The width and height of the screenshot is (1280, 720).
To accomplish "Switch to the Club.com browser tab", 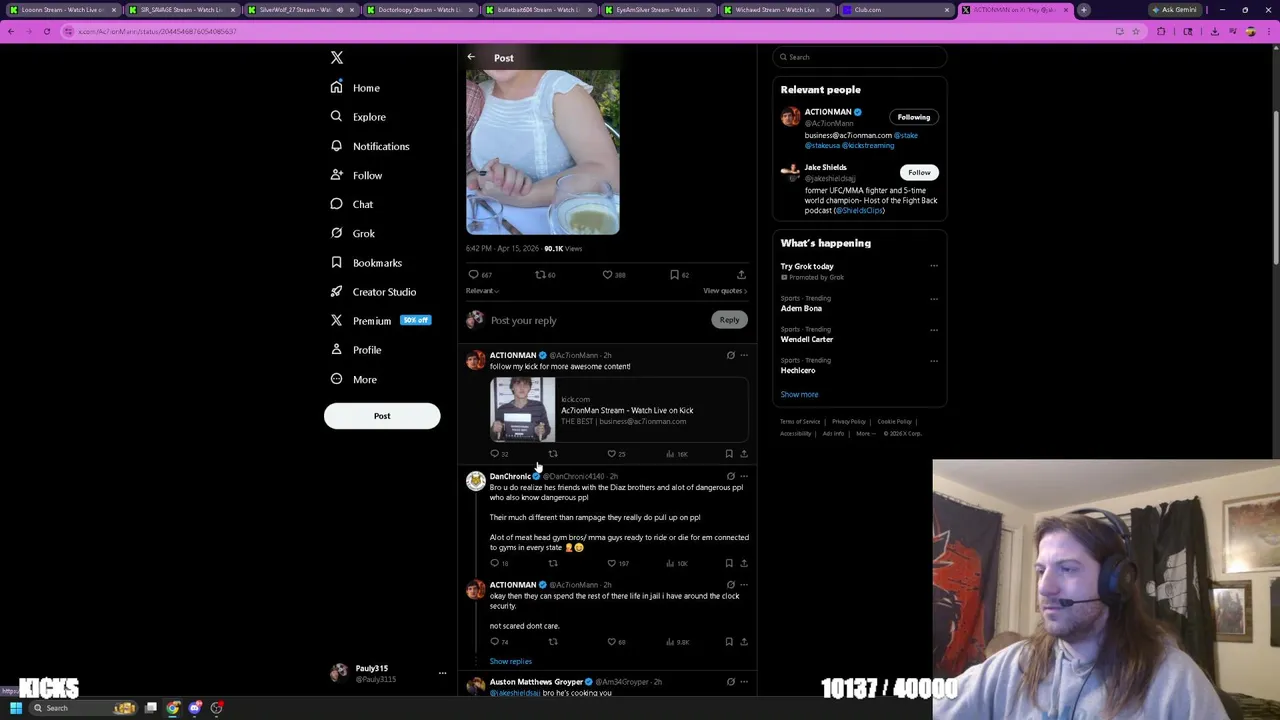I will click(x=895, y=10).
